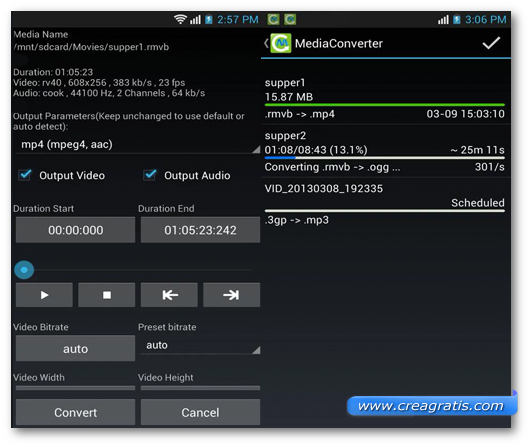Tap the 2:57 PM clock

pos(238,20)
